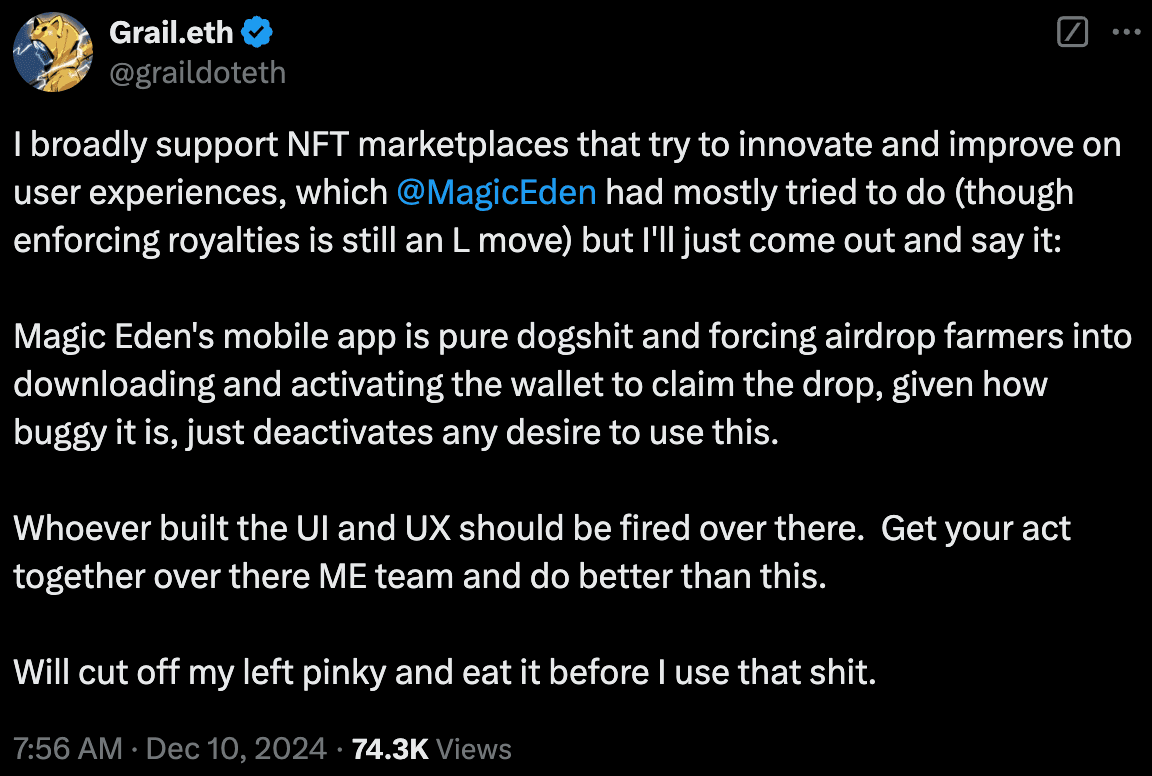Click the text line "buggy it is, just deactivates"
Screen dimensions: 1152x776
click(396, 432)
